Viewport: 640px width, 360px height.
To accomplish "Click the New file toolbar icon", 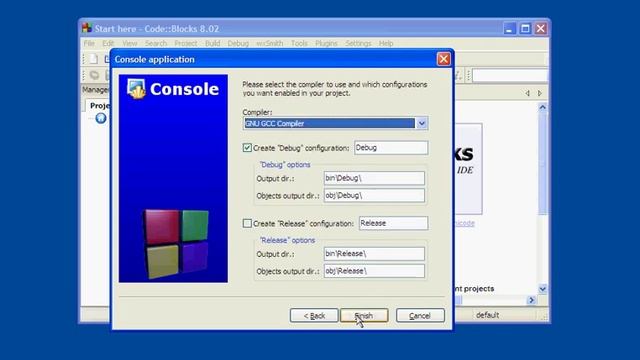I will tap(93, 59).
